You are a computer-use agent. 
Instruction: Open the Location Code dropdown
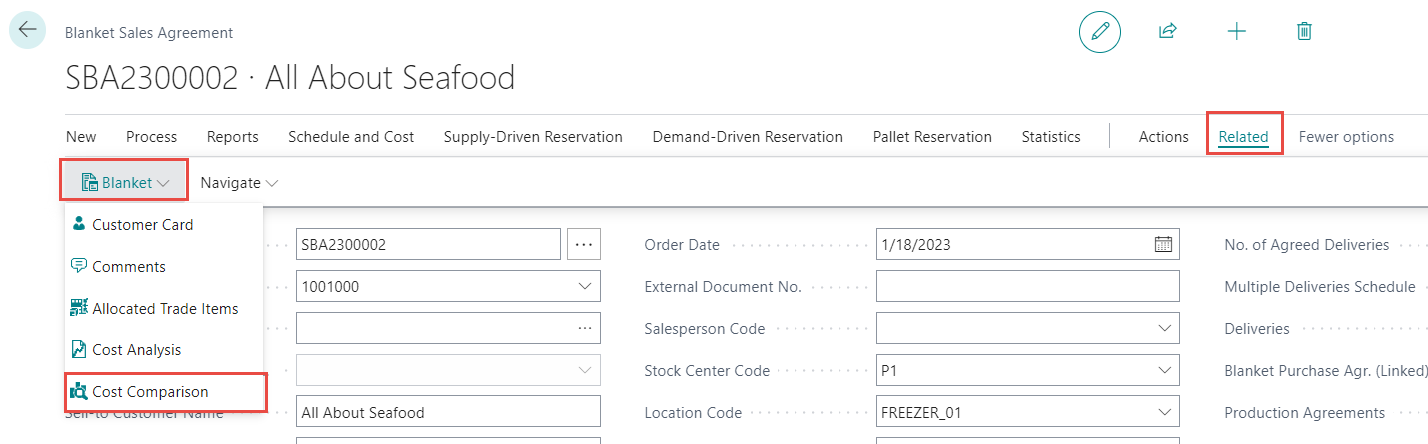(x=1163, y=412)
